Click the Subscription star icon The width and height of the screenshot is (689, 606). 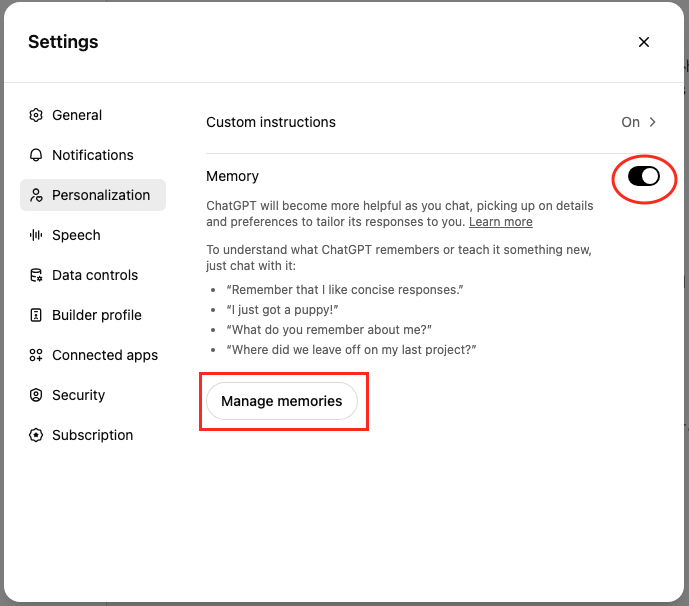pyautogui.click(x=36, y=435)
